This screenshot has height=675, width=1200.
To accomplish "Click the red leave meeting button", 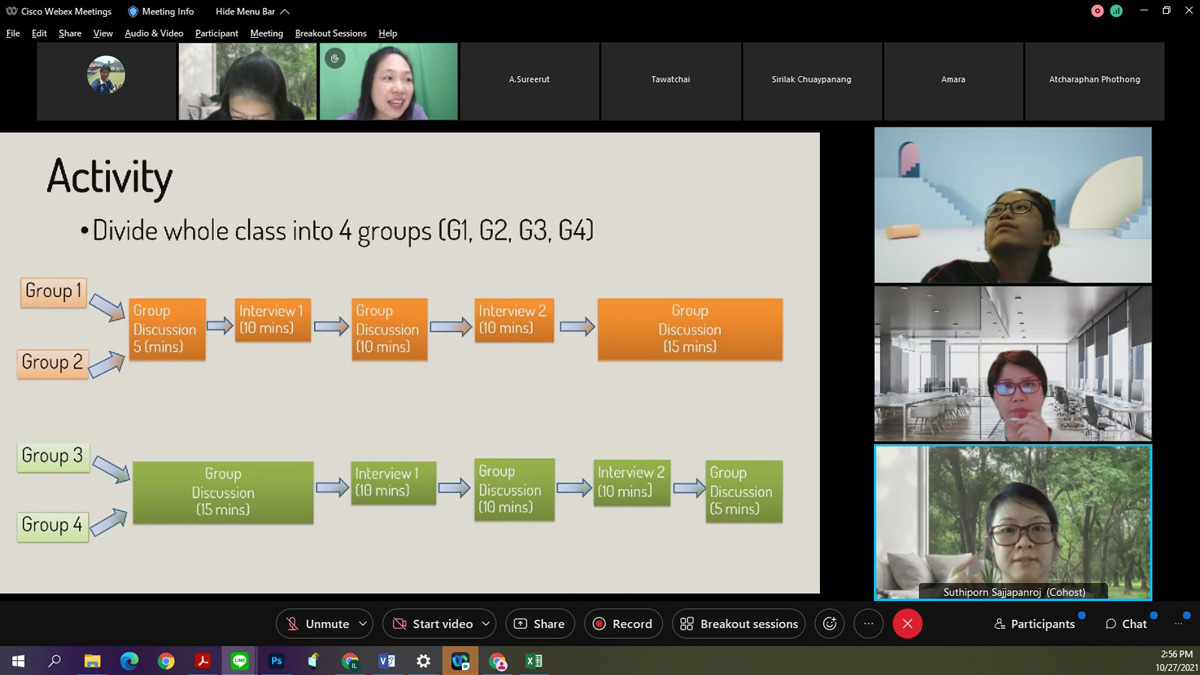I will 907,624.
